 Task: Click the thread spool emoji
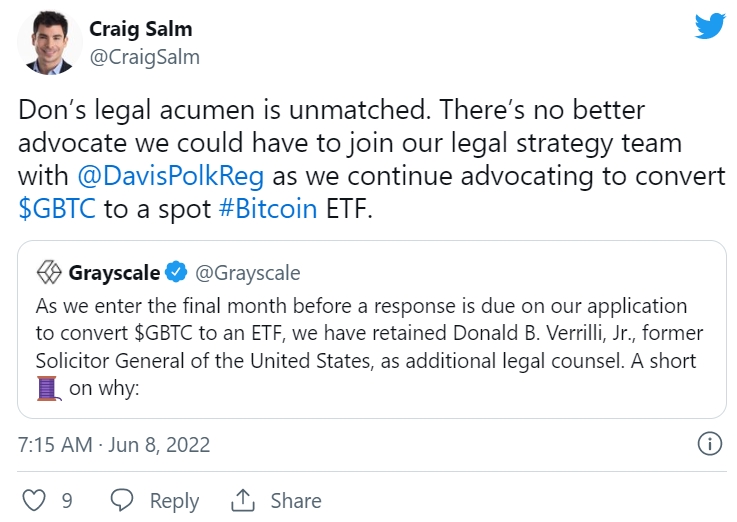click(49, 386)
